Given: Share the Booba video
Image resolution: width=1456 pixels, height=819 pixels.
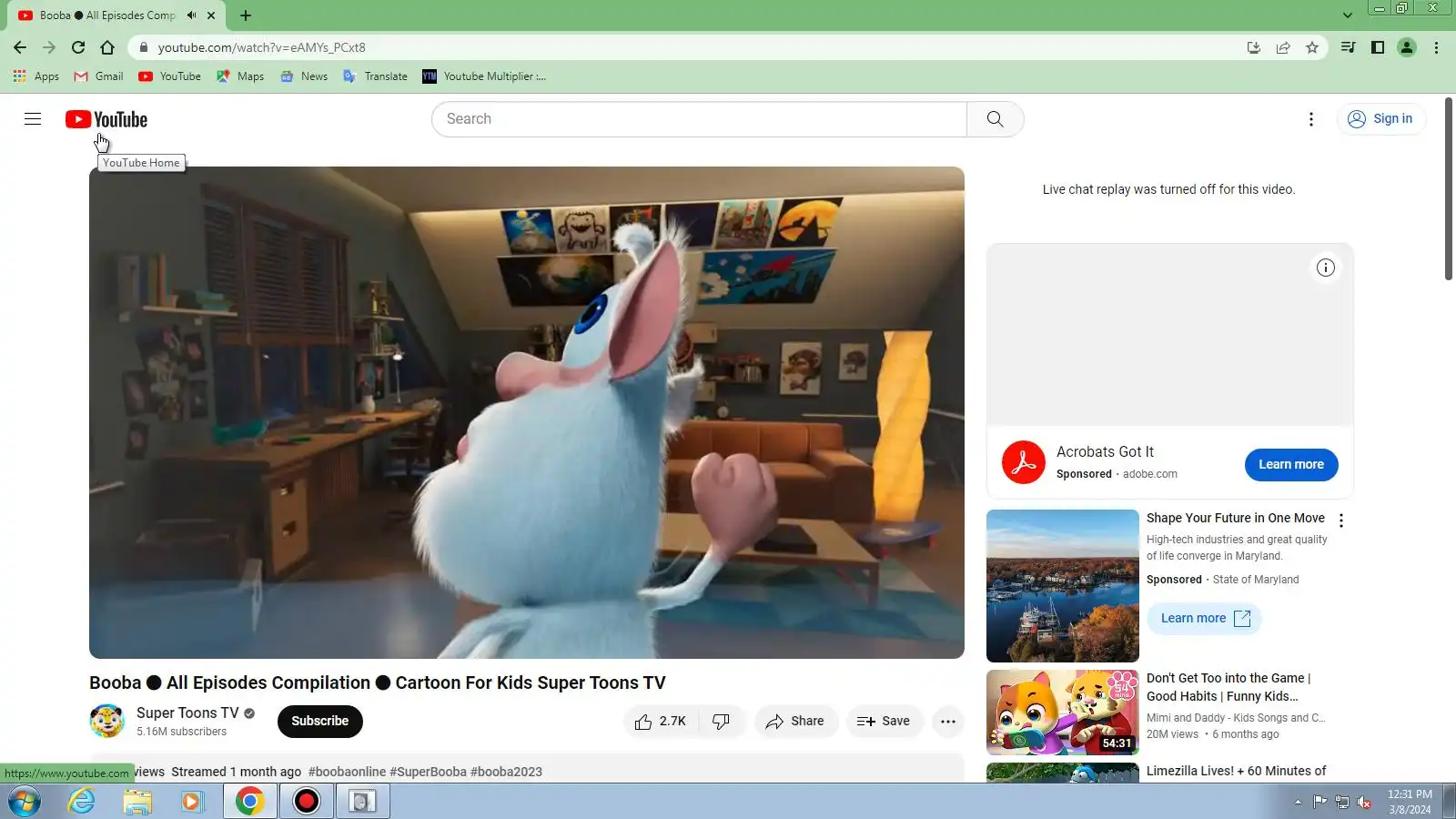Looking at the screenshot, I should coord(795,722).
